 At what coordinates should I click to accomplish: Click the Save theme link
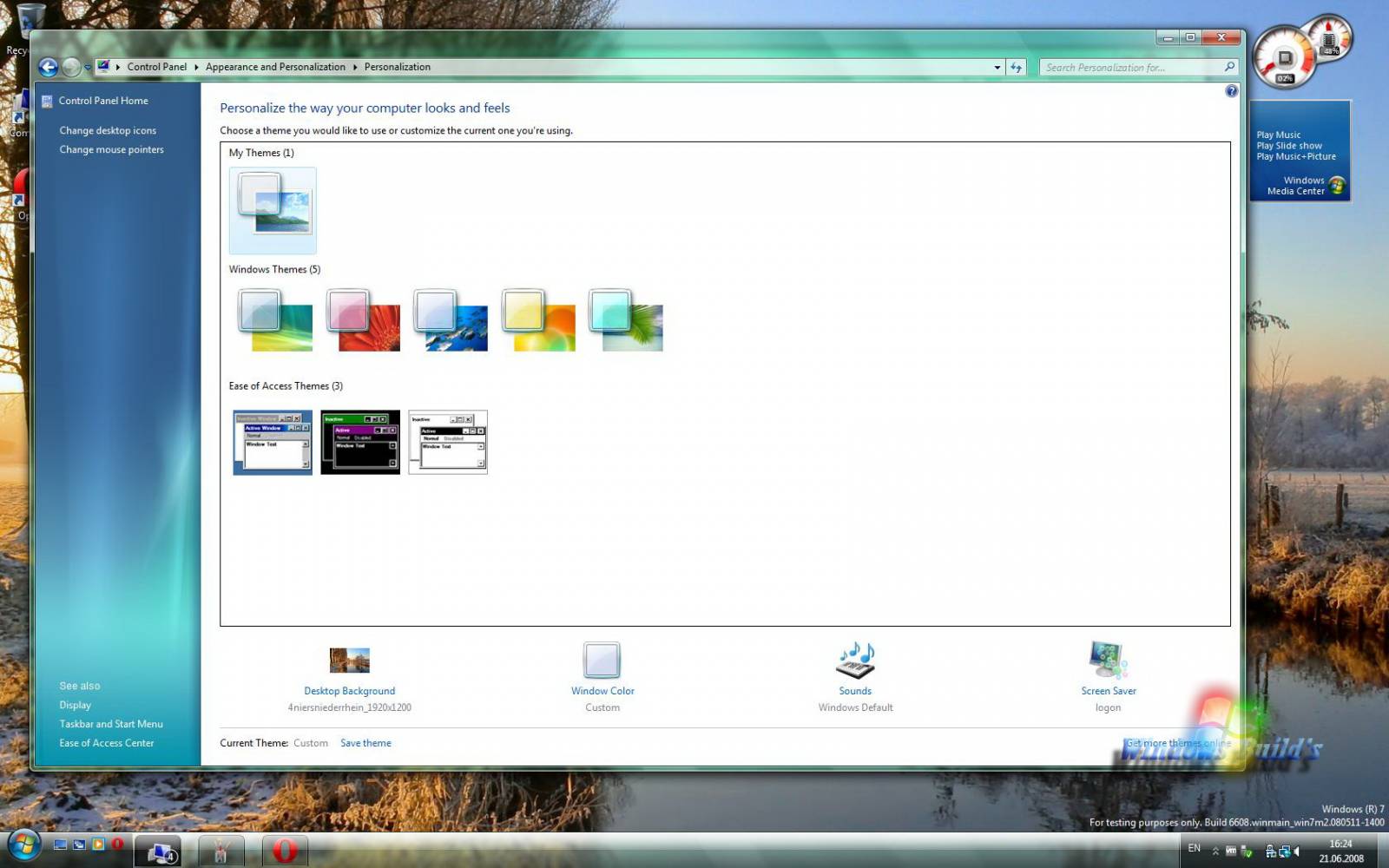pos(365,743)
